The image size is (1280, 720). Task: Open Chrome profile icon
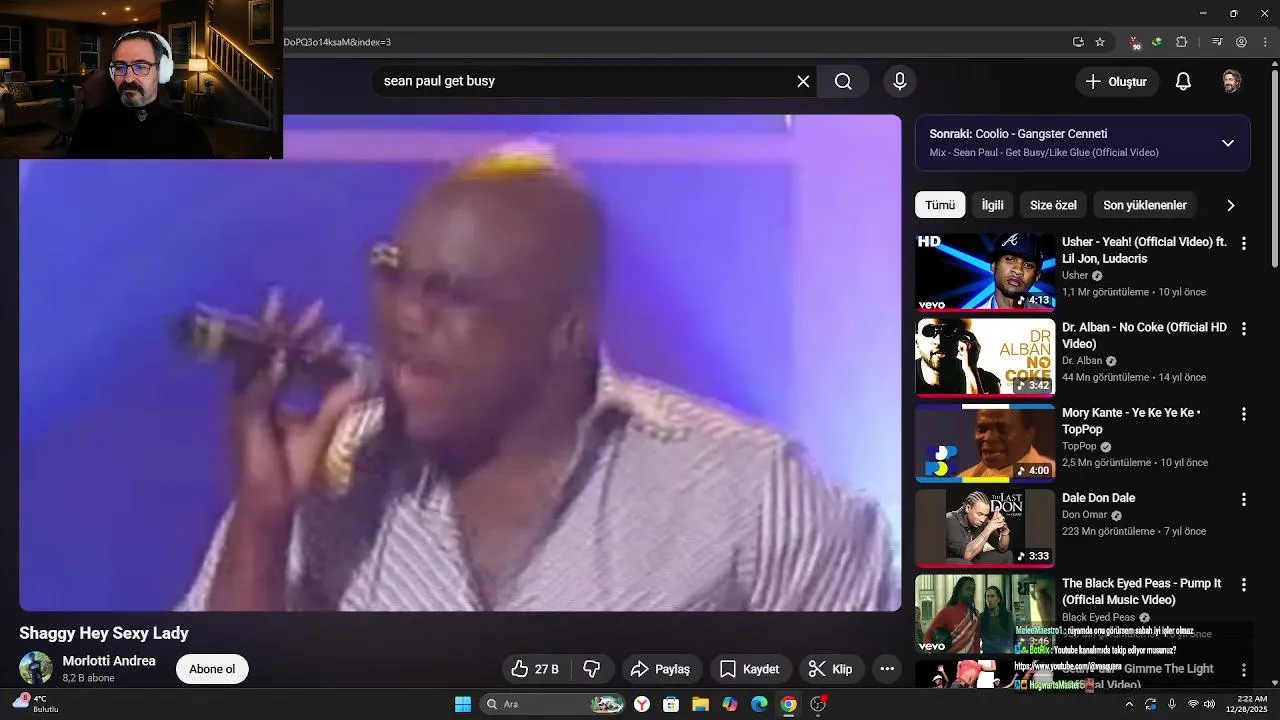[1242, 42]
